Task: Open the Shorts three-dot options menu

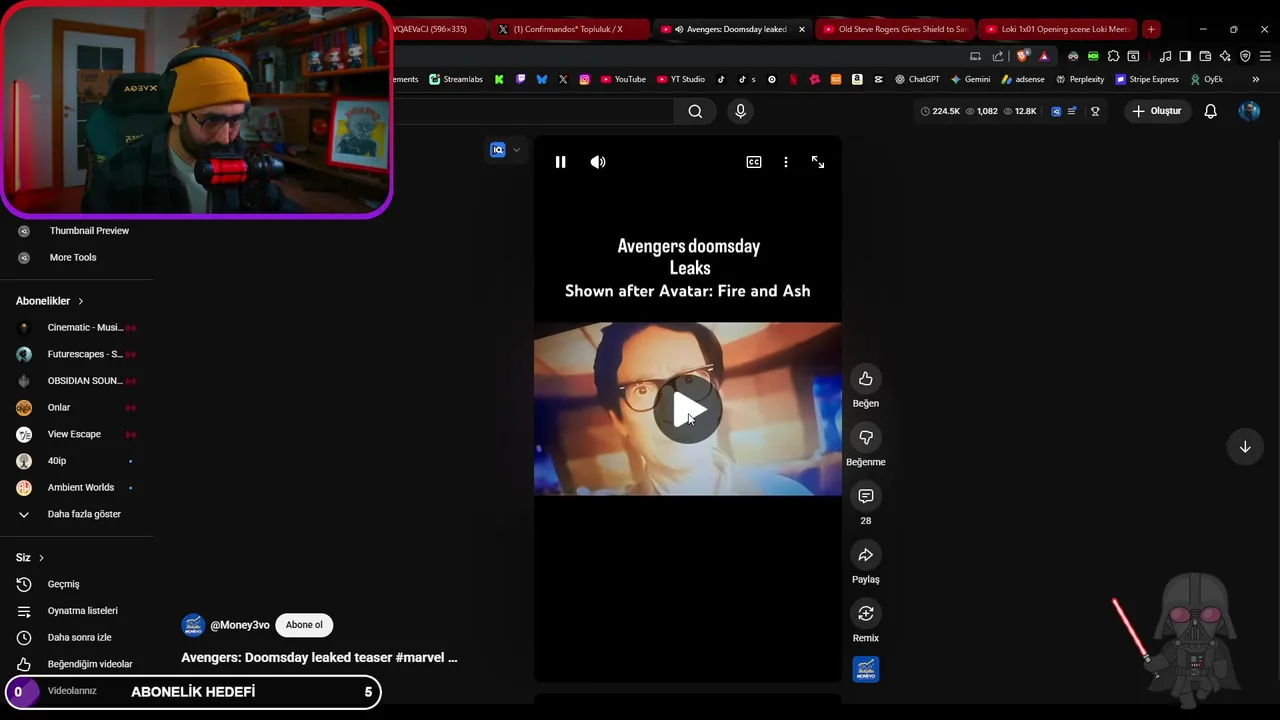Action: (786, 162)
